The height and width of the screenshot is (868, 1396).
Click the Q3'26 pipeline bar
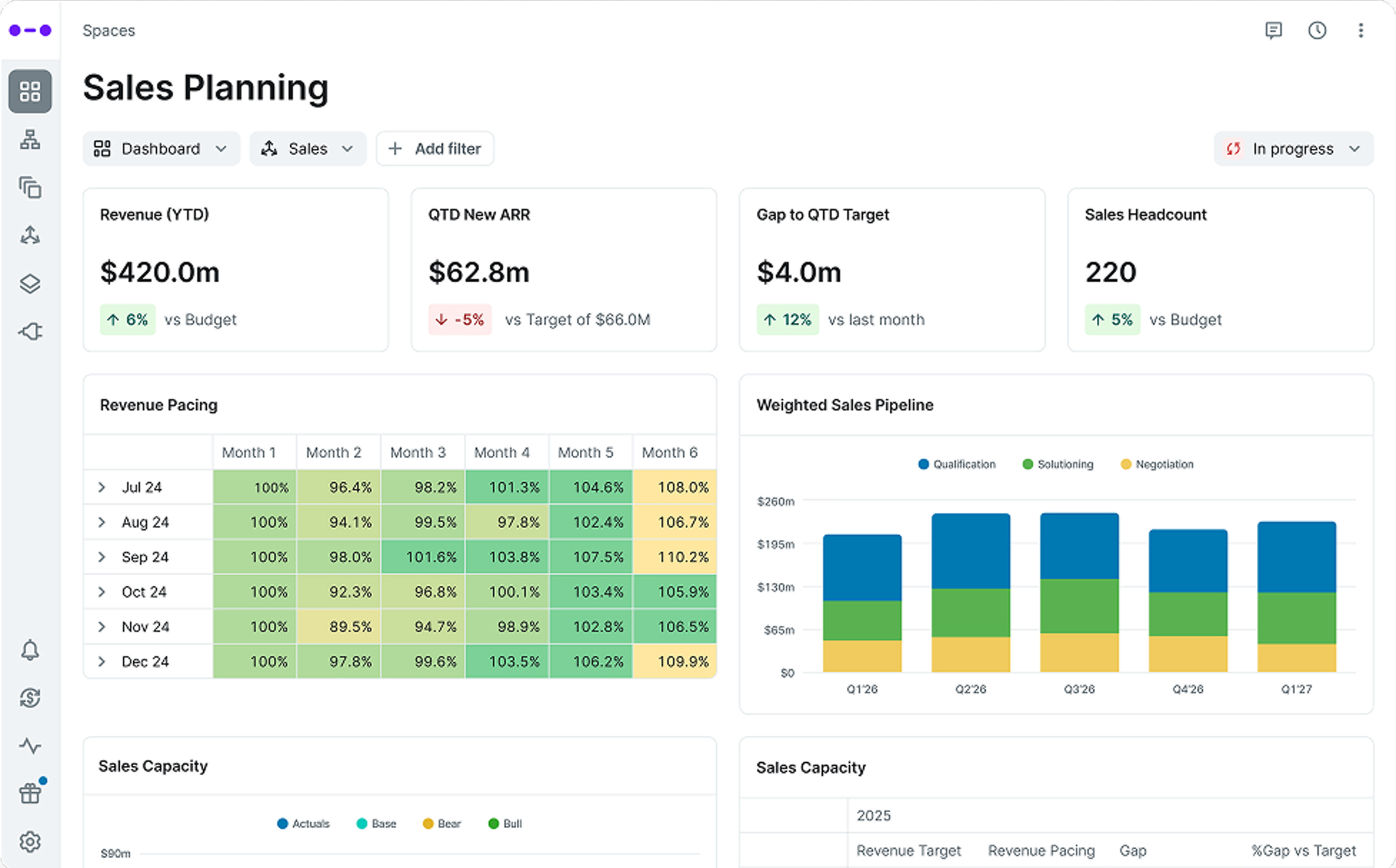tap(1079, 592)
